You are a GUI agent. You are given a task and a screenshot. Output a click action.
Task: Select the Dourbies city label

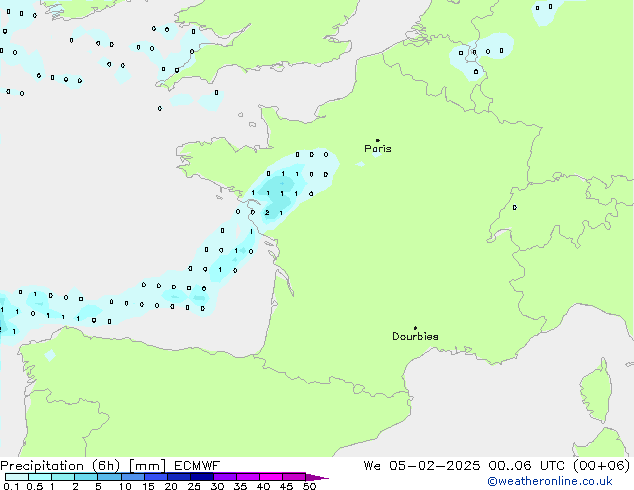pyautogui.click(x=415, y=336)
